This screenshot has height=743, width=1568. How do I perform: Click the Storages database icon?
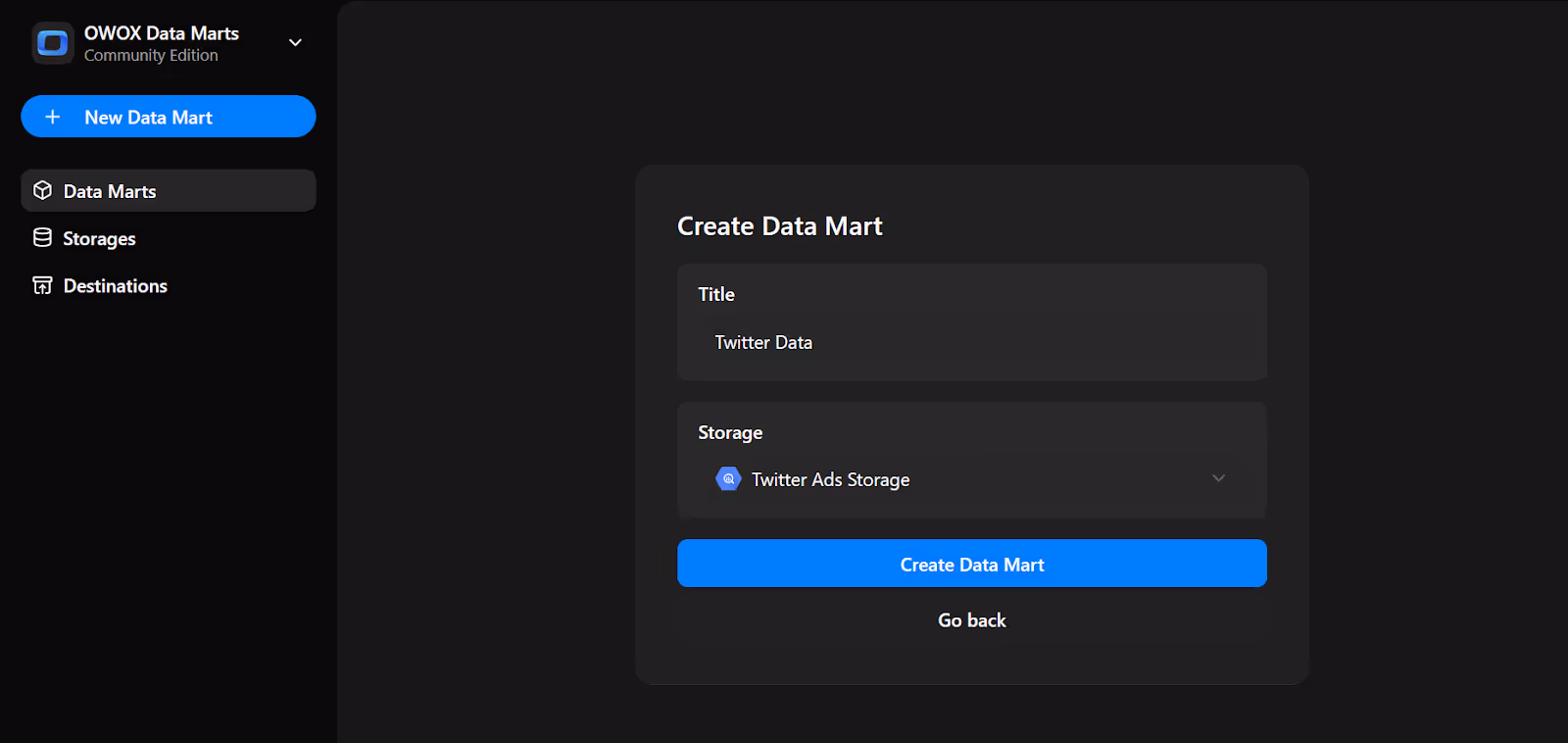42,237
